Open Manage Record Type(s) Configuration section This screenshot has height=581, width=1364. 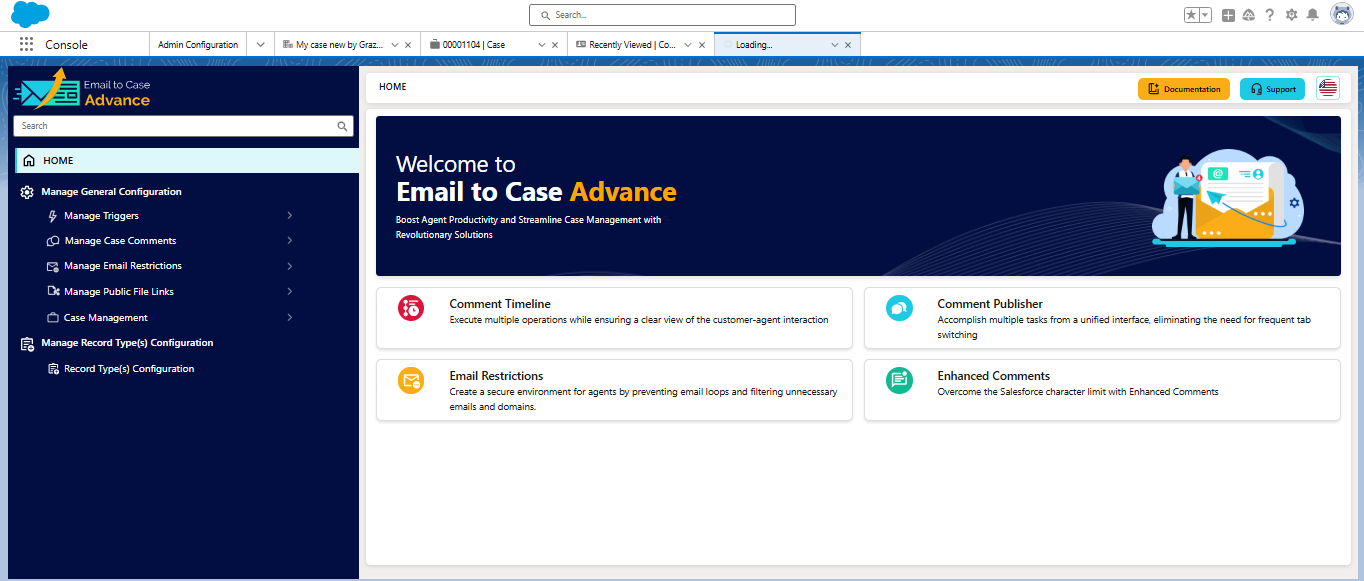127,343
